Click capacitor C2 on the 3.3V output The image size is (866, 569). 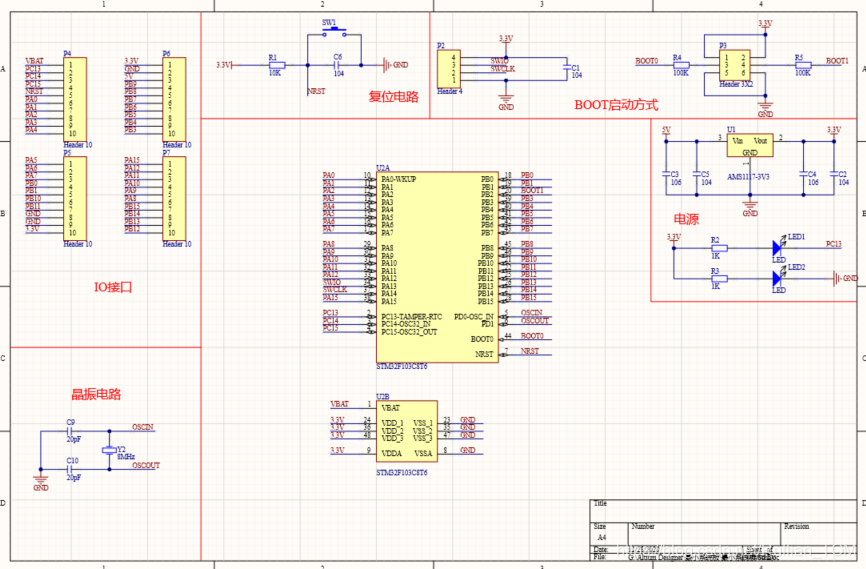[834, 174]
